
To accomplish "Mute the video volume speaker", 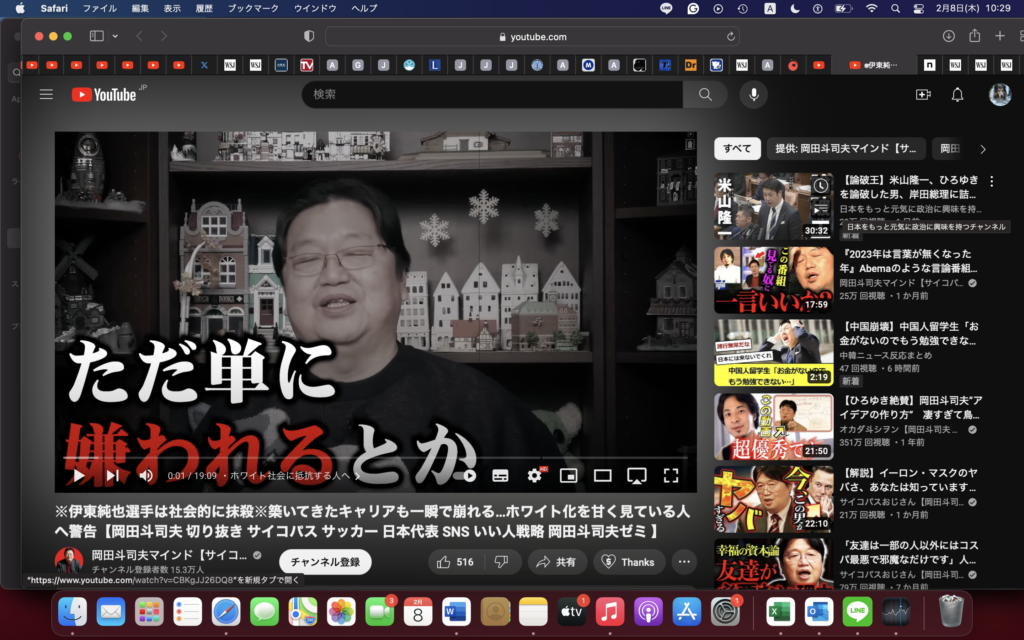I will (146, 476).
